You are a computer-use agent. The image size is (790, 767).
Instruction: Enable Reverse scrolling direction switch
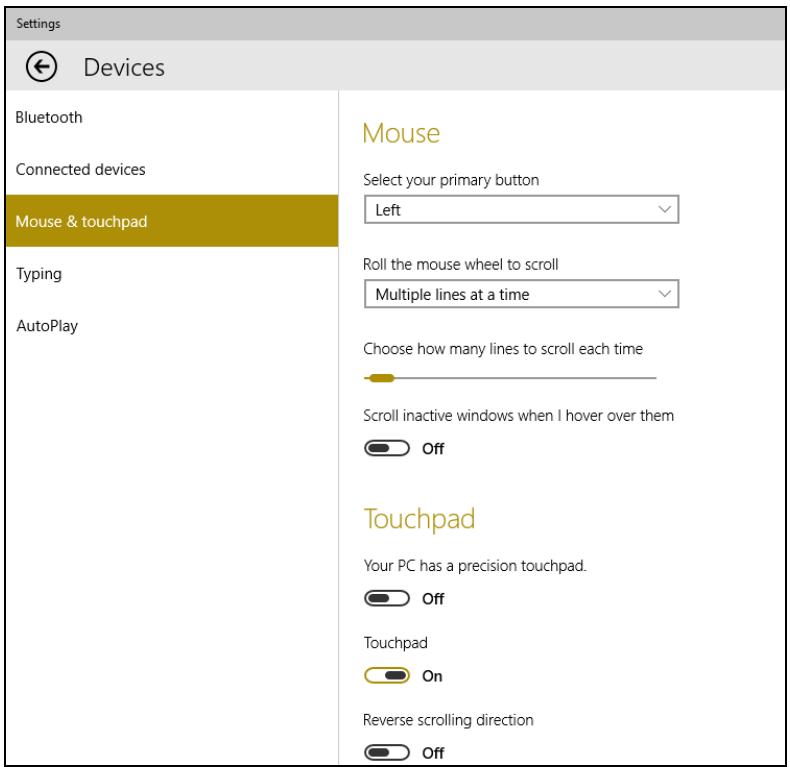click(x=386, y=752)
